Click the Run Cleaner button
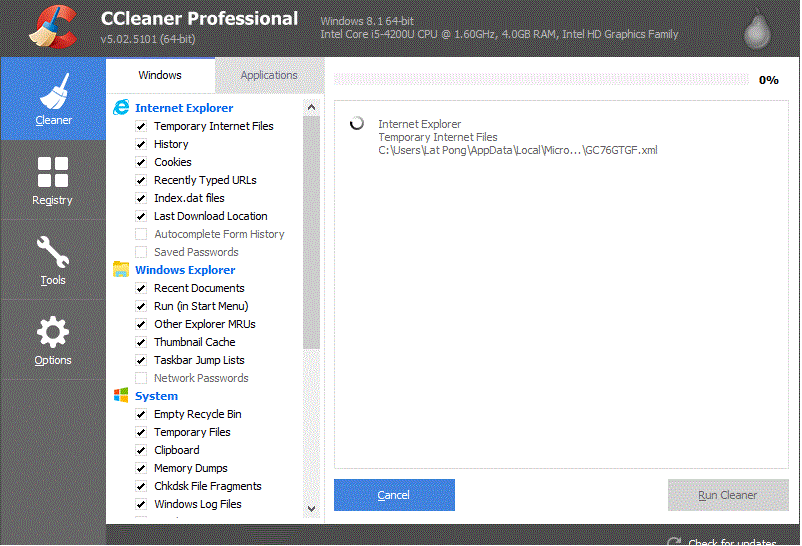This screenshot has width=802, height=546. [728, 495]
